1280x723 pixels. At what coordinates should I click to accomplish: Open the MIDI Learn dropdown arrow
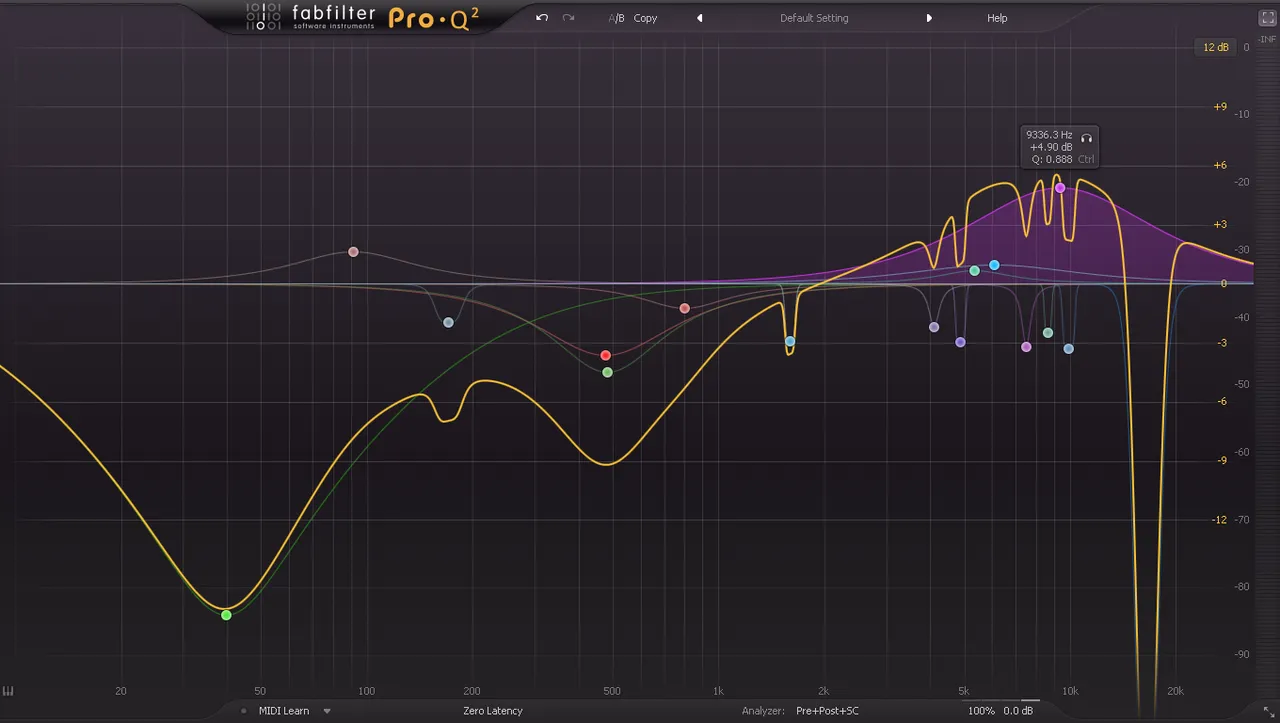pyautogui.click(x=327, y=711)
